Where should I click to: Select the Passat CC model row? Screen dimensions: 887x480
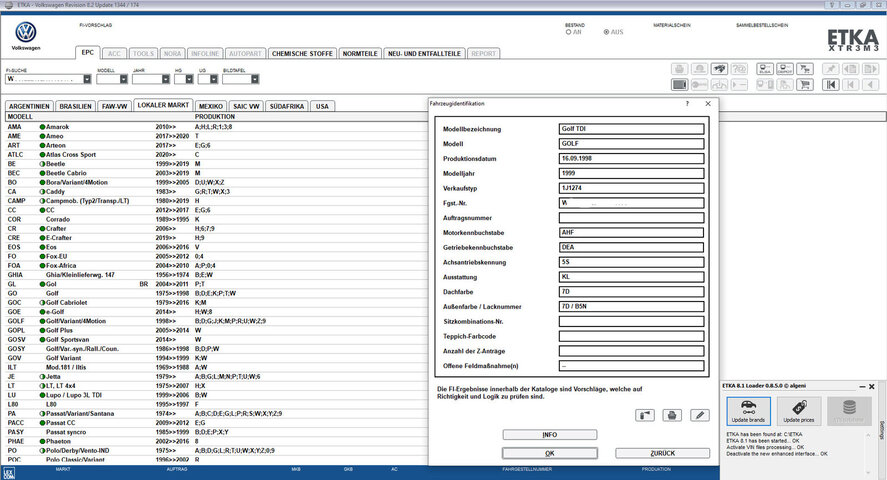pos(215,423)
